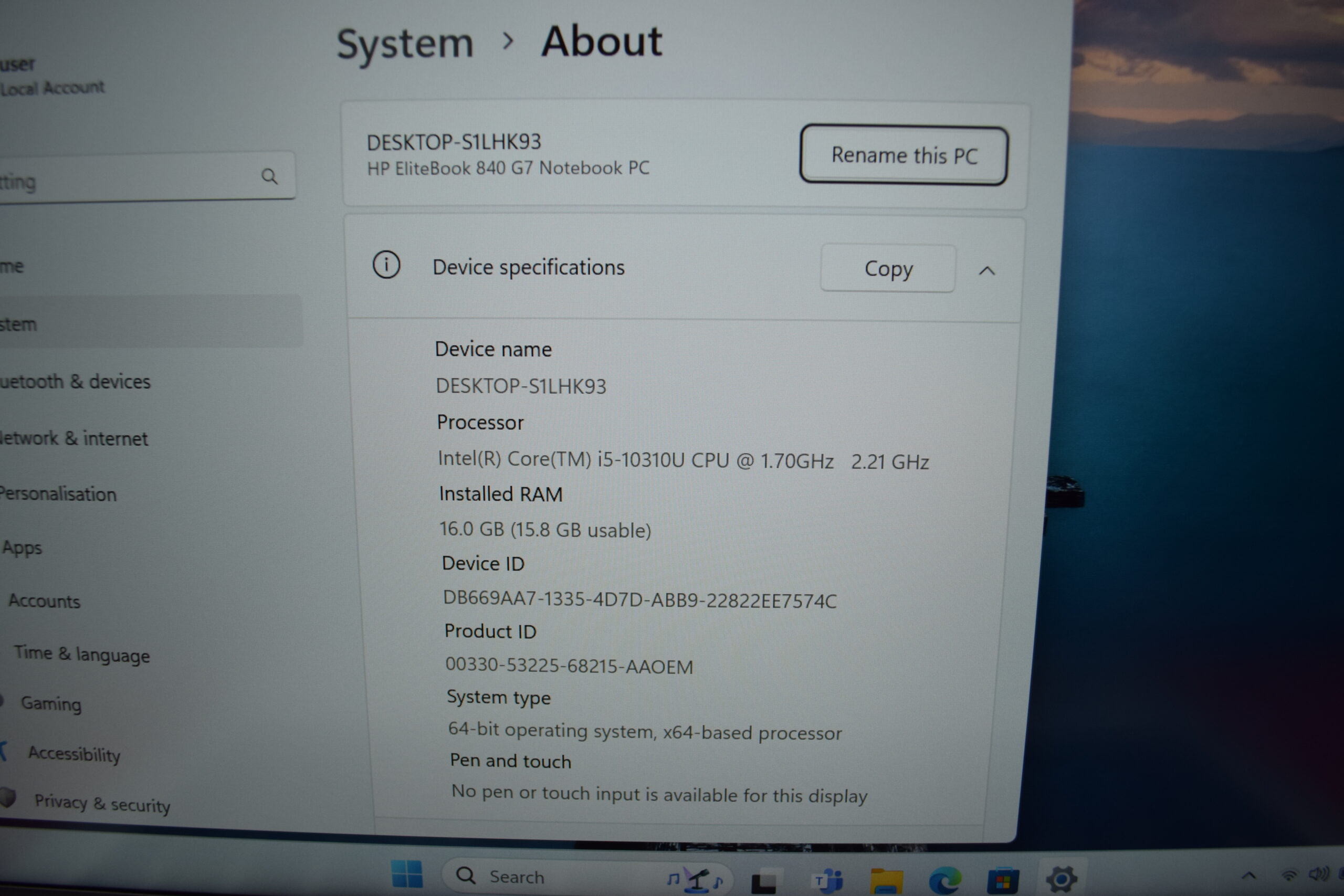Click the music-note search highlight icon

[696, 880]
